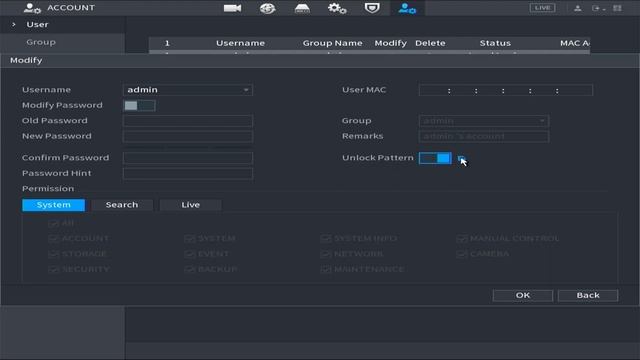Image resolution: width=640 pixels, height=360 pixels.
Task: Click the New Password field
Action: click(188, 136)
